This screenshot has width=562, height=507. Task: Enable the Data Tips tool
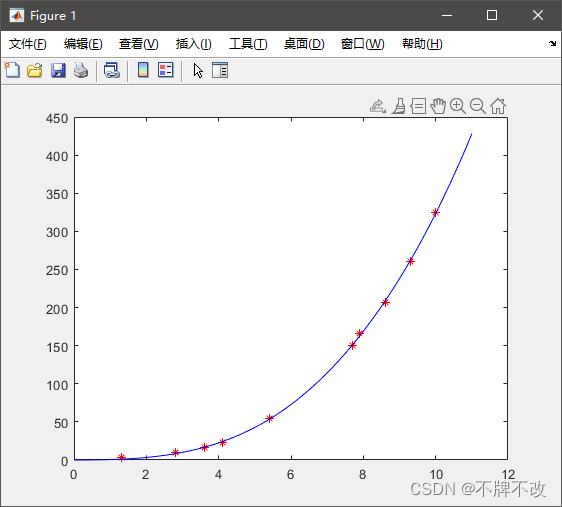(x=418, y=106)
